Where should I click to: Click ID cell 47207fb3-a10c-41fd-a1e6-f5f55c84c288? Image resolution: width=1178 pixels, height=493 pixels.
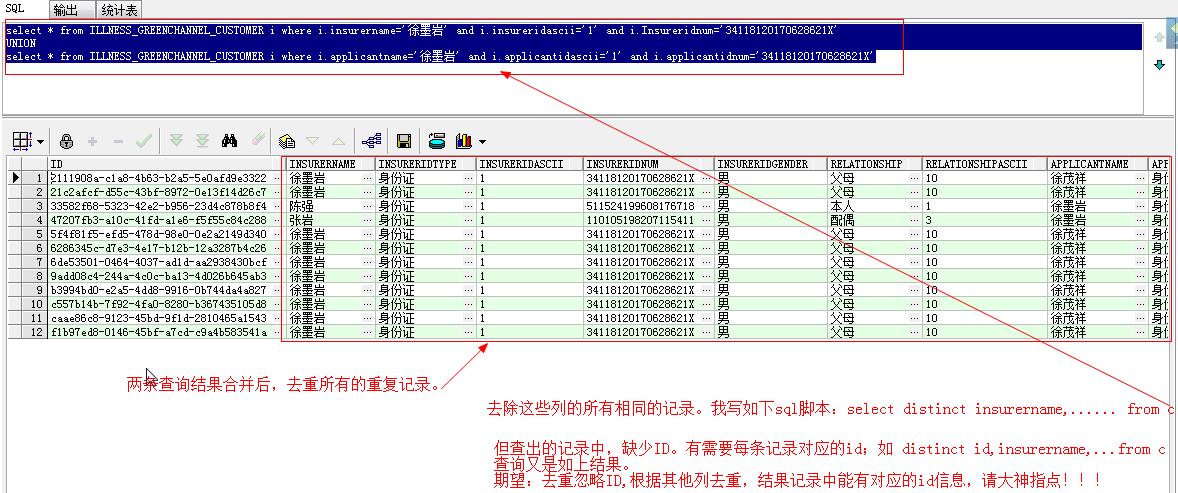159,220
